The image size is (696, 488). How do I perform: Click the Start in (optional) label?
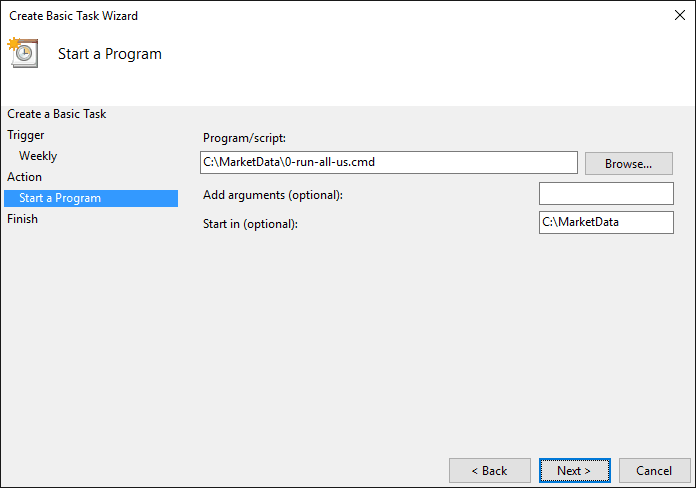[x=250, y=224]
